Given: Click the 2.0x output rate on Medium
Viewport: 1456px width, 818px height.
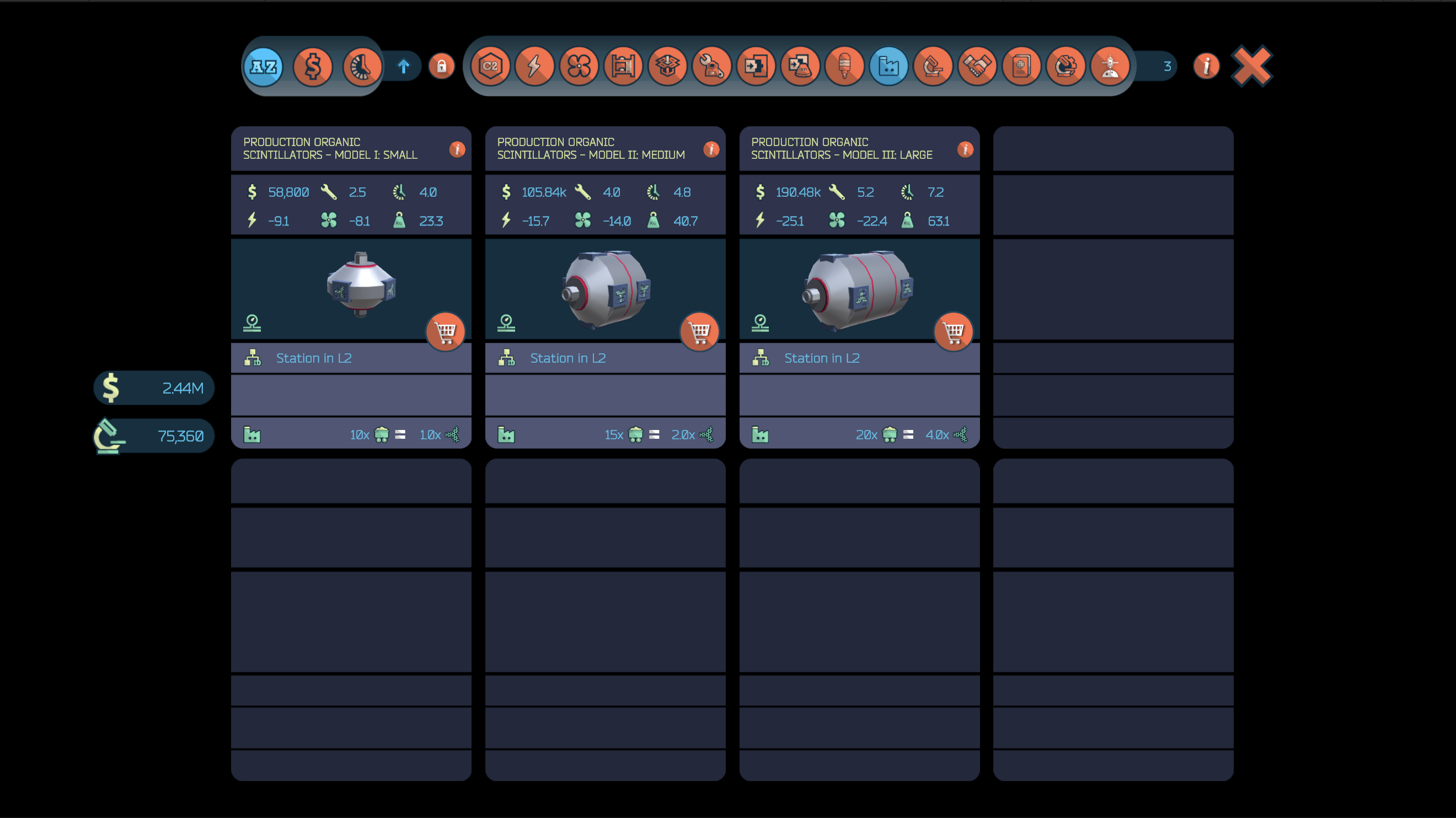Looking at the screenshot, I should pos(683,434).
